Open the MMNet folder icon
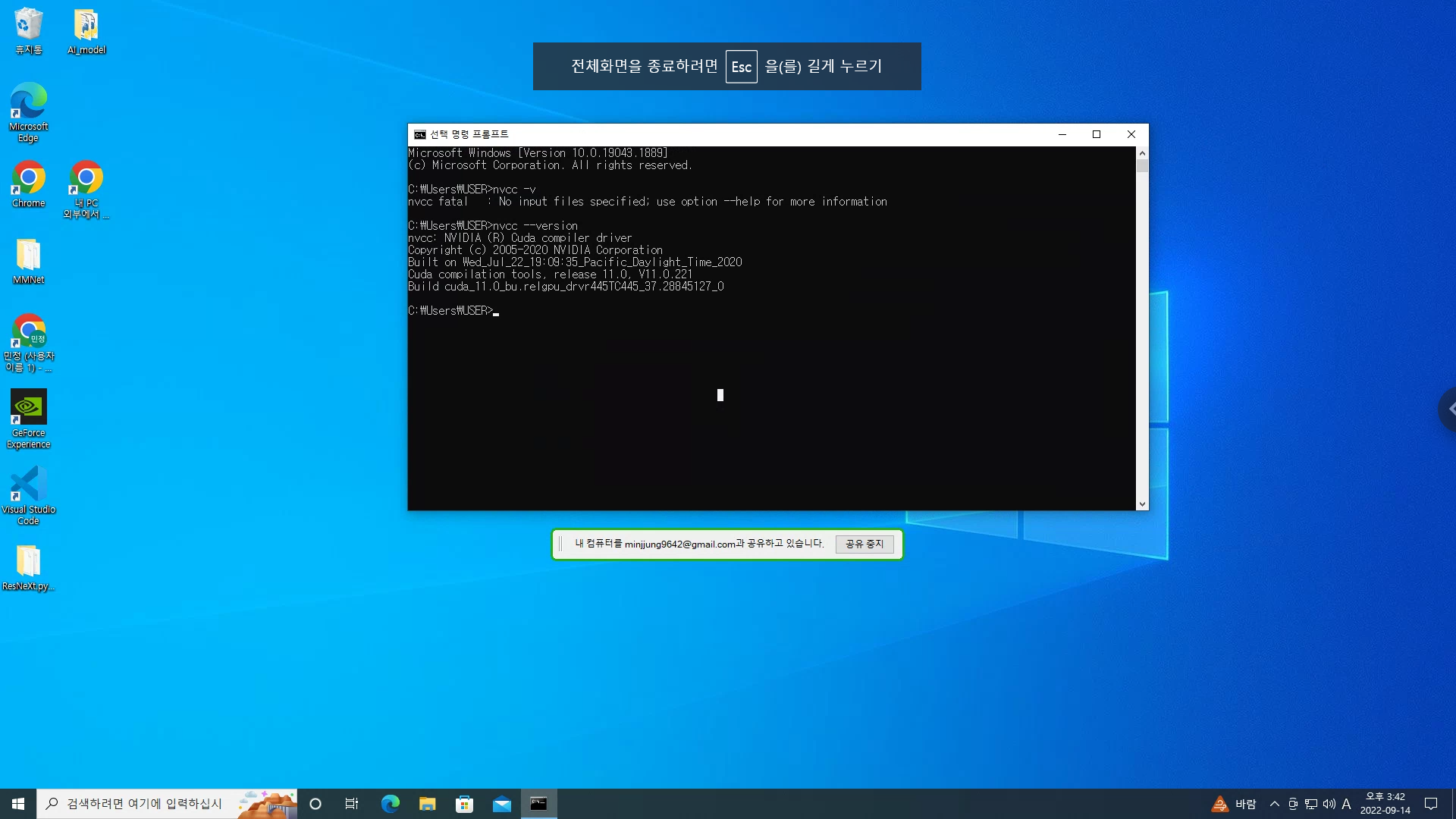The height and width of the screenshot is (819, 1456). coord(29,261)
